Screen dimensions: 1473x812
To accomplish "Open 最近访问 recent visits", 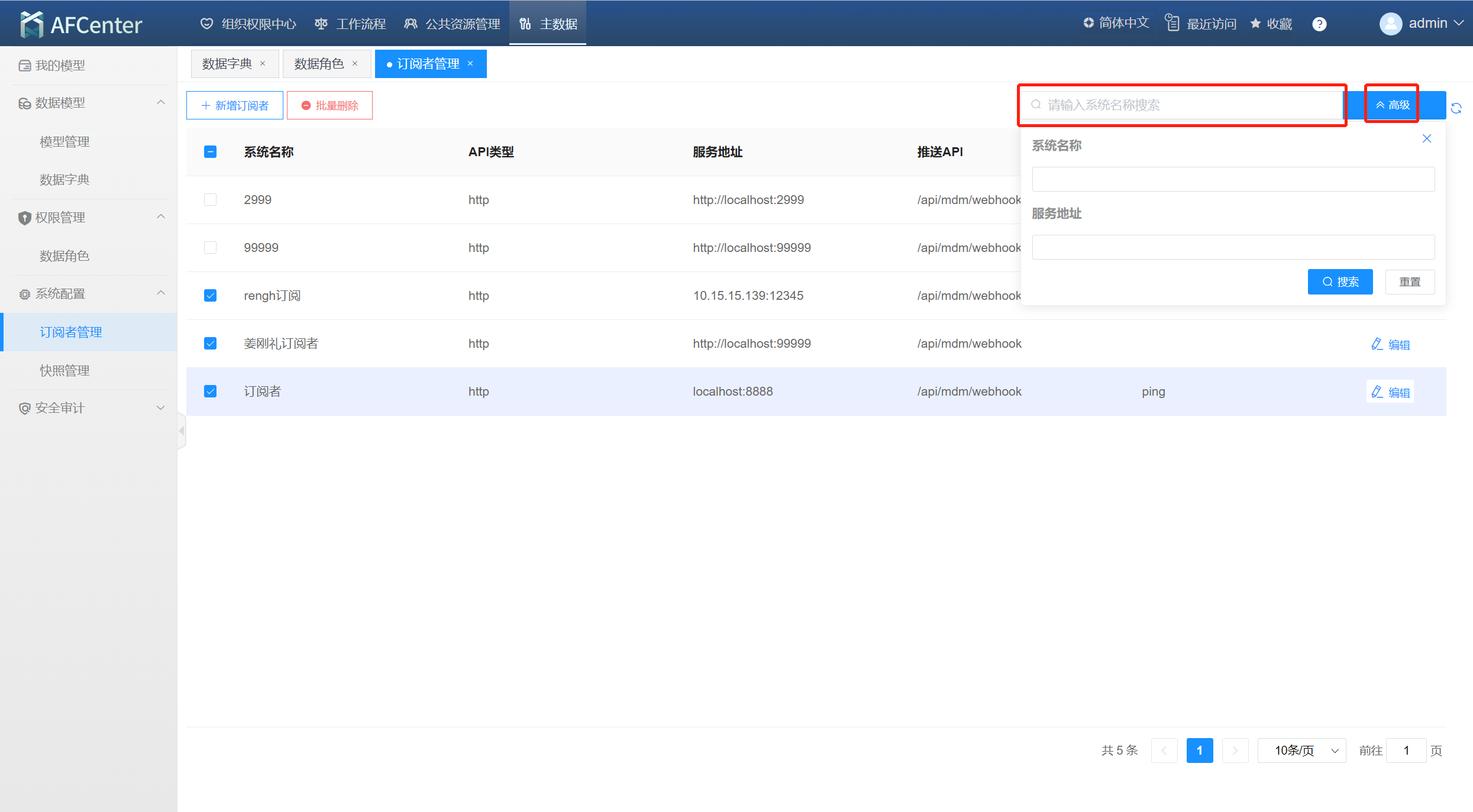I will (x=1201, y=24).
